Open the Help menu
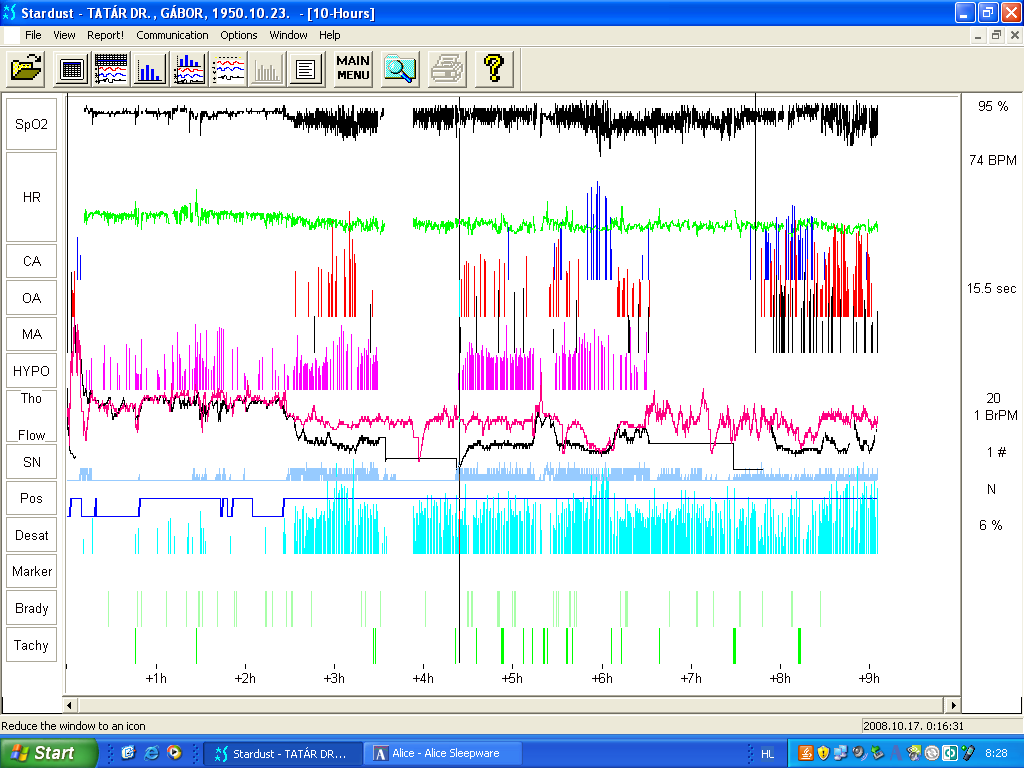 tap(329, 35)
